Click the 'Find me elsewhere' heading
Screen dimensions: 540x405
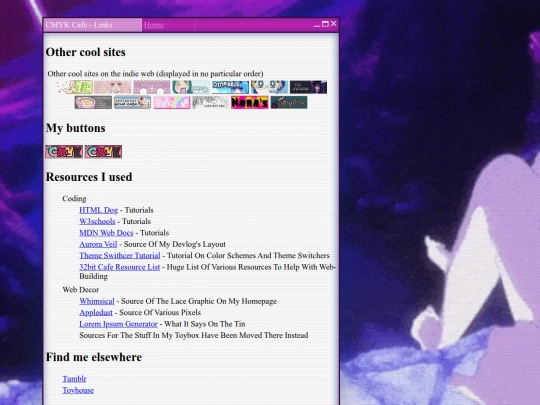click(94, 357)
